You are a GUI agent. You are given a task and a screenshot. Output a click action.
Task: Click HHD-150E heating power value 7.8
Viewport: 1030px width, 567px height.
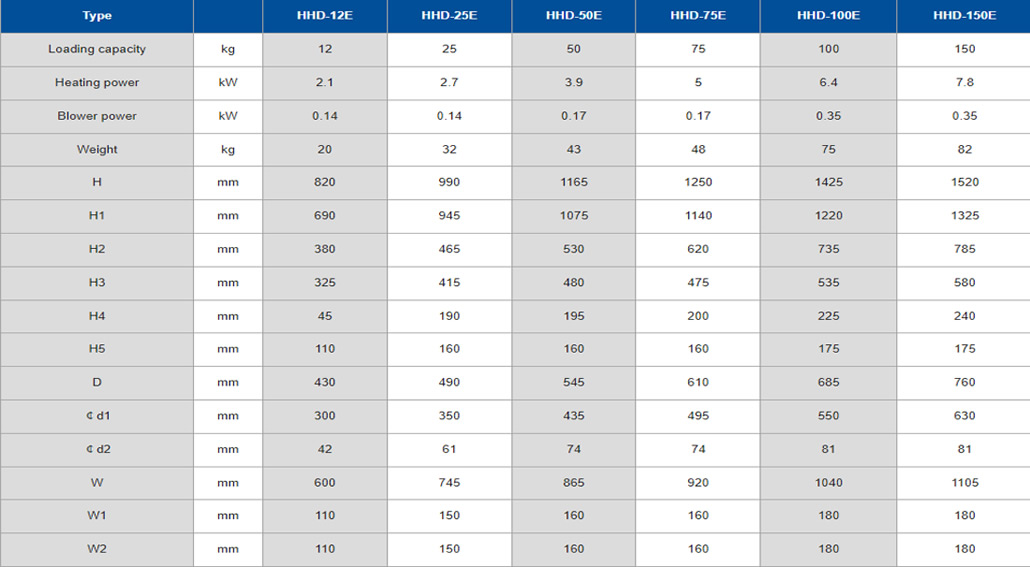[964, 83]
